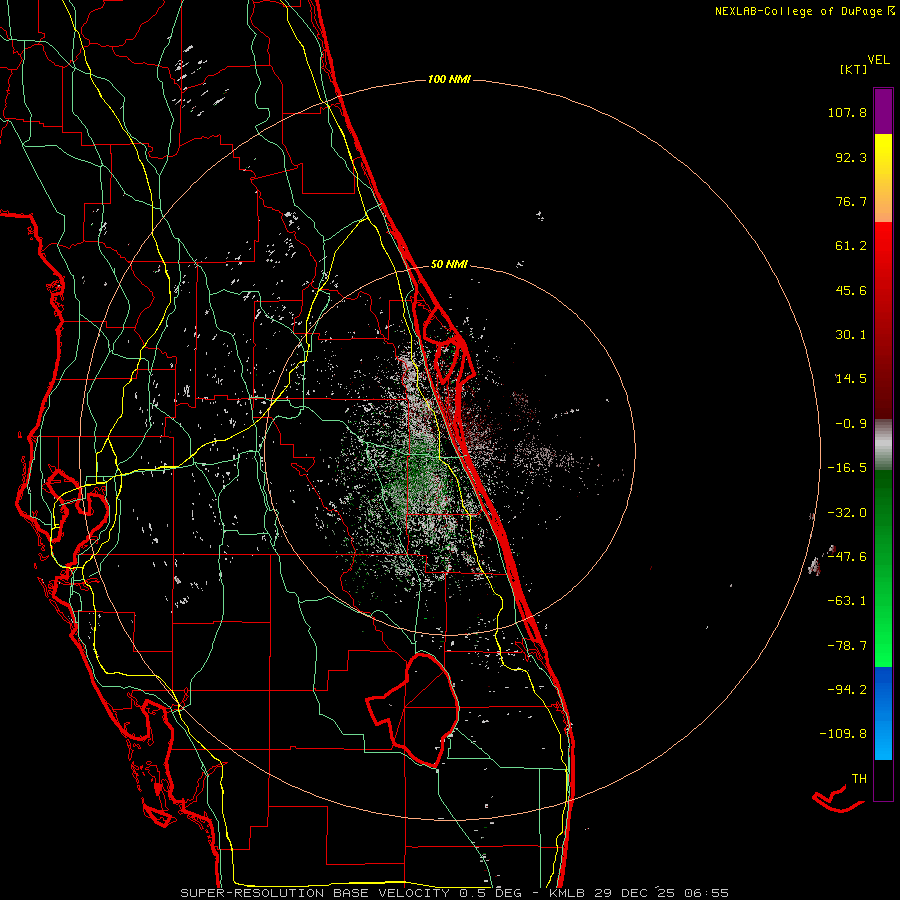The height and width of the screenshot is (900, 900).
Task: Click the SUPER-RESOLUTION BASE VELOCITY caption text
Action: (x=315, y=893)
